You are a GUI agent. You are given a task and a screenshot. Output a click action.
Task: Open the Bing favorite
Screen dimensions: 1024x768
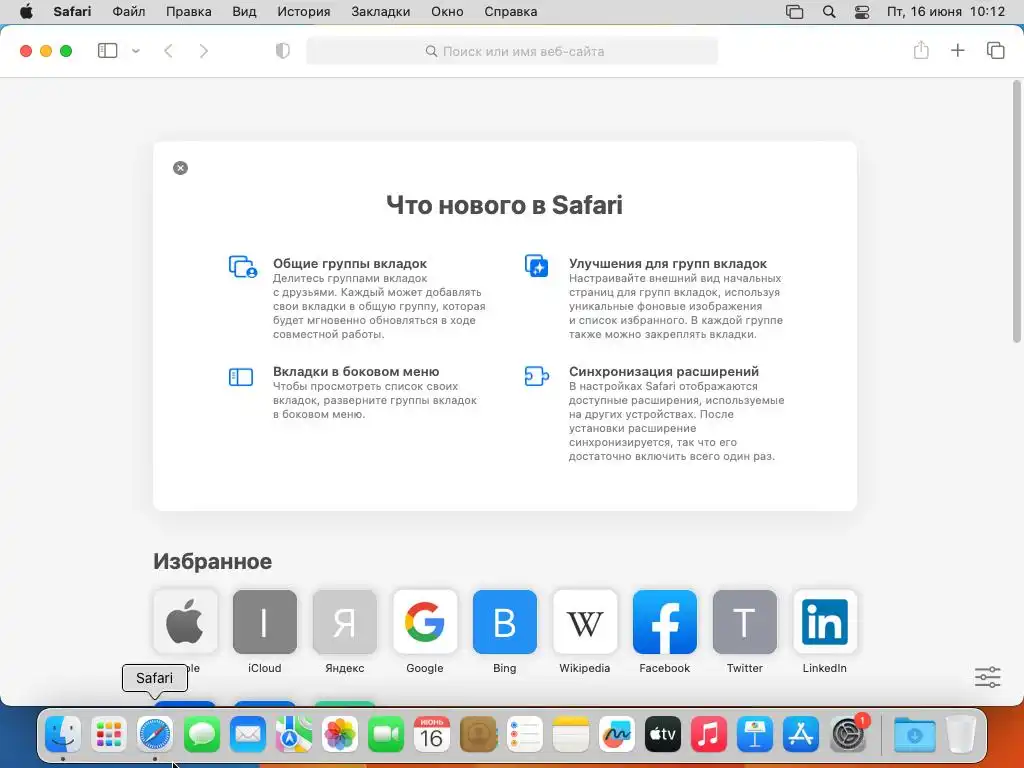pyautogui.click(x=505, y=622)
